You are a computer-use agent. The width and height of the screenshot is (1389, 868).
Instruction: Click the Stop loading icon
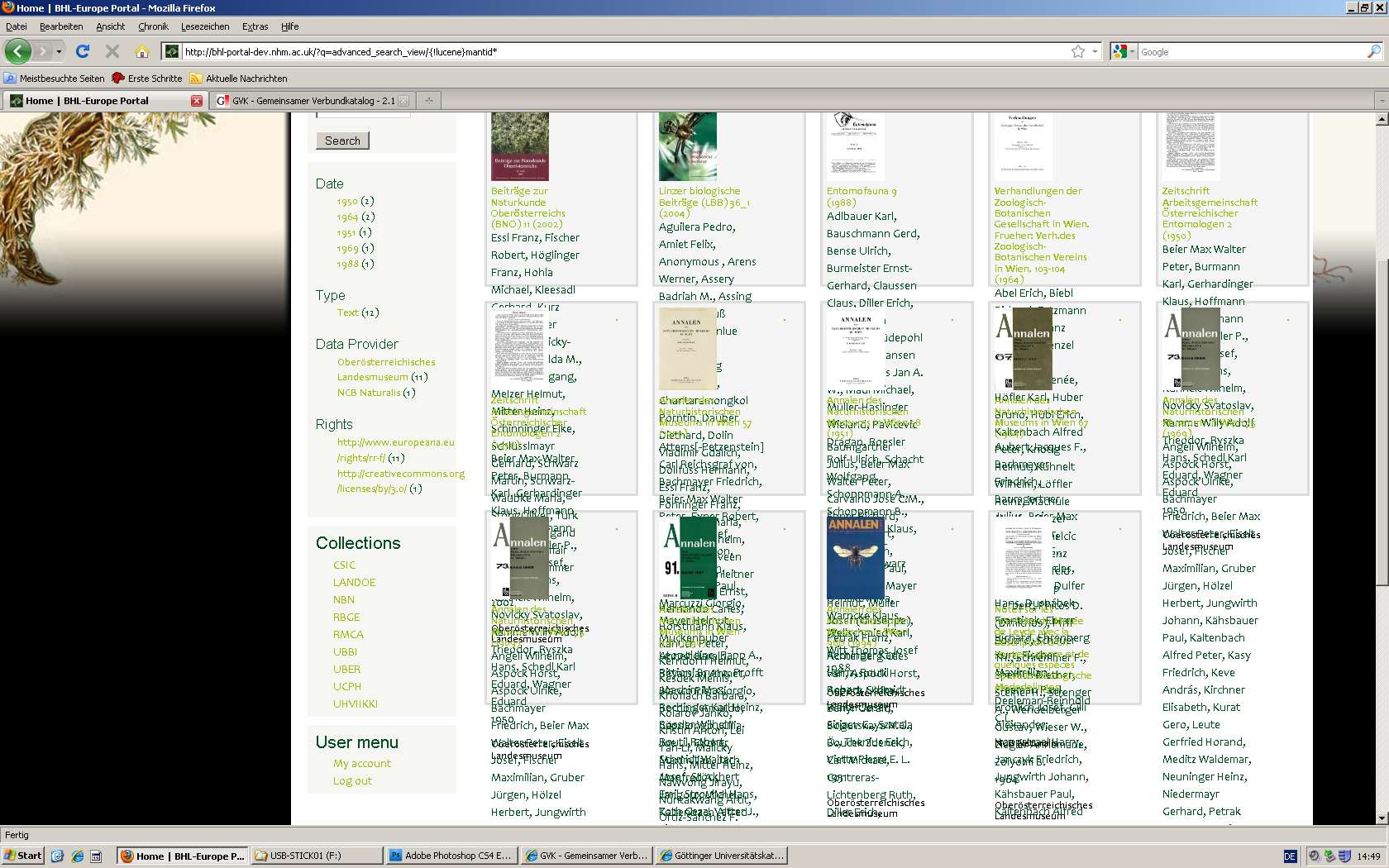point(112,51)
